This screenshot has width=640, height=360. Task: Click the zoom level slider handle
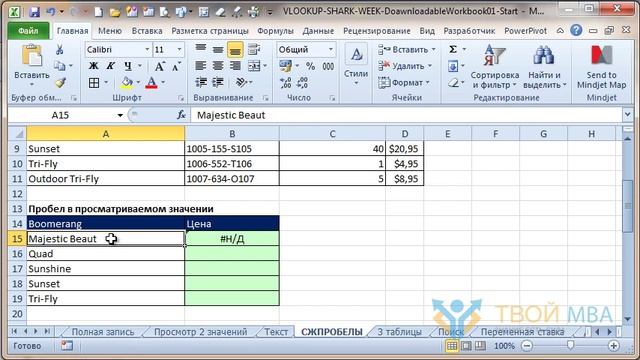pos(570,346)
